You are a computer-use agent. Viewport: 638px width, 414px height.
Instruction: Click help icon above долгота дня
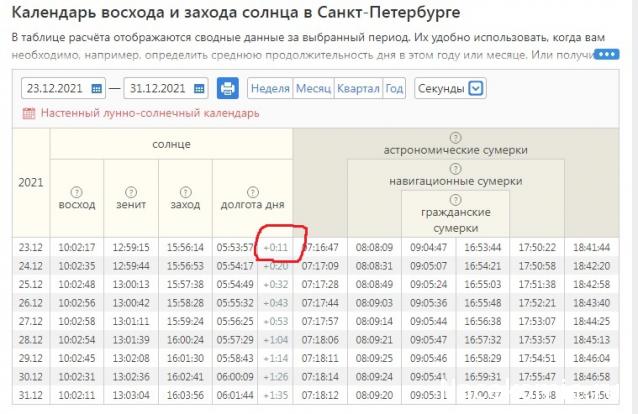pyautogui.click(x=252, y=190)
